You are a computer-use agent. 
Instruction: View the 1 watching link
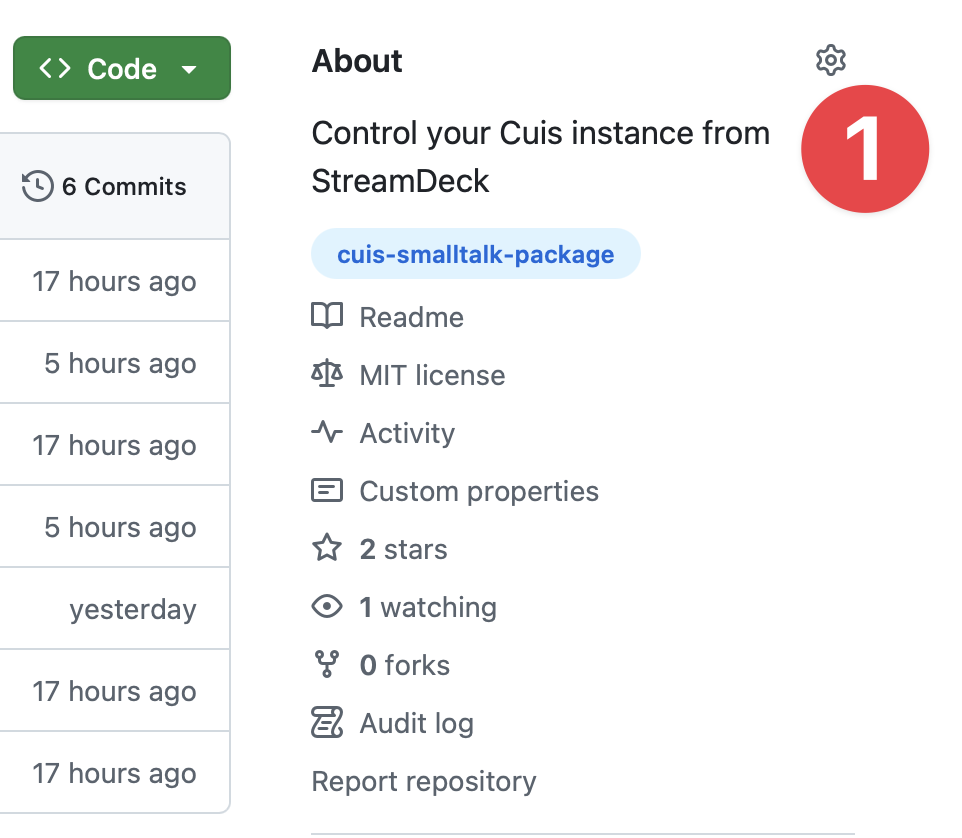(x=404, y=607)
